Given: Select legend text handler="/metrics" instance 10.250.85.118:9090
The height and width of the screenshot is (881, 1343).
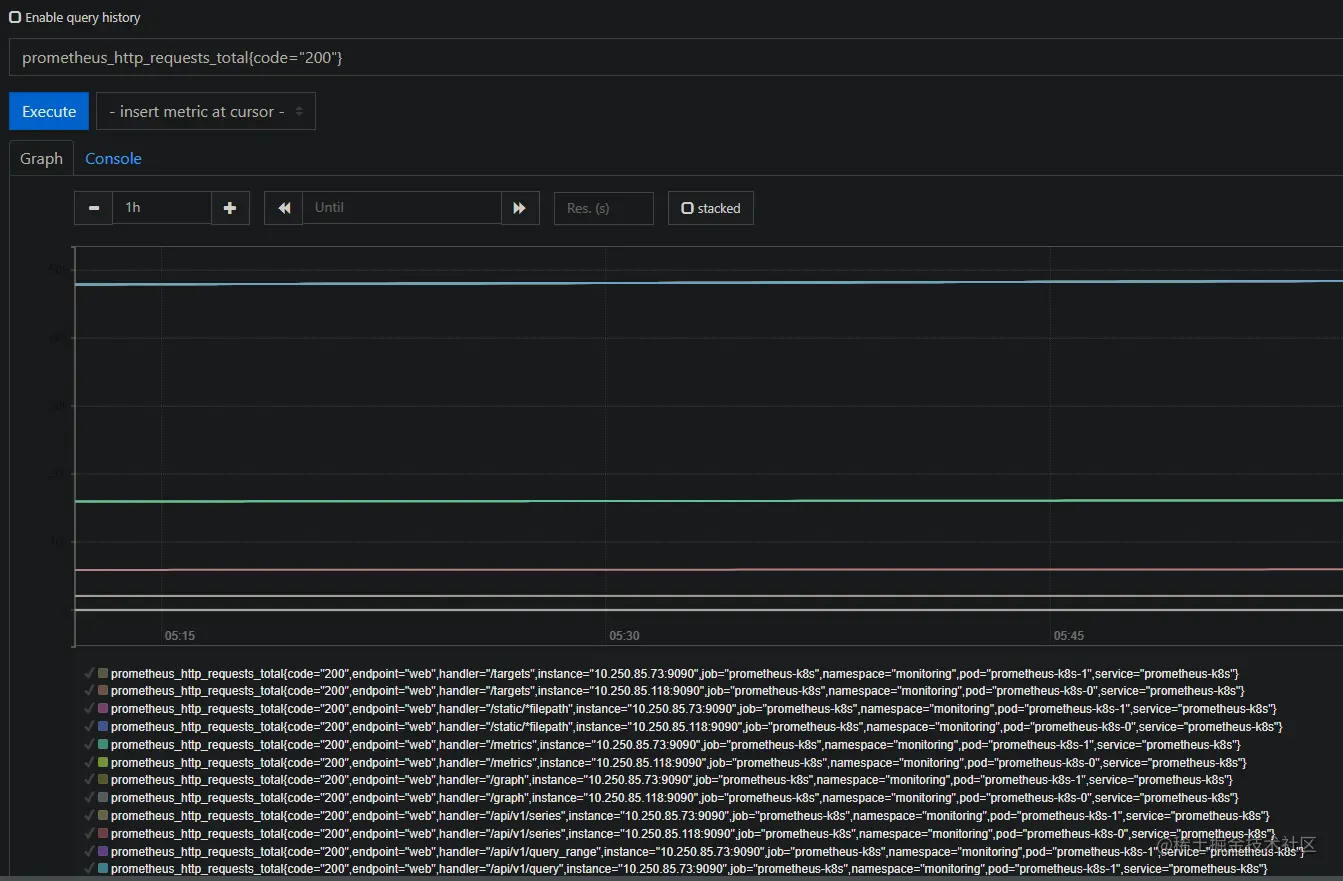Looking at the screenshot, I should 679,762.
